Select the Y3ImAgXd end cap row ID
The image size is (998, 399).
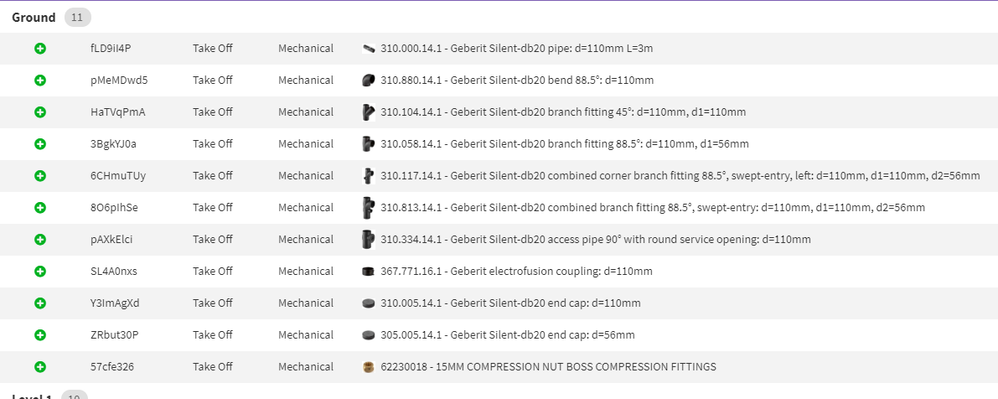tap(115, 303)
